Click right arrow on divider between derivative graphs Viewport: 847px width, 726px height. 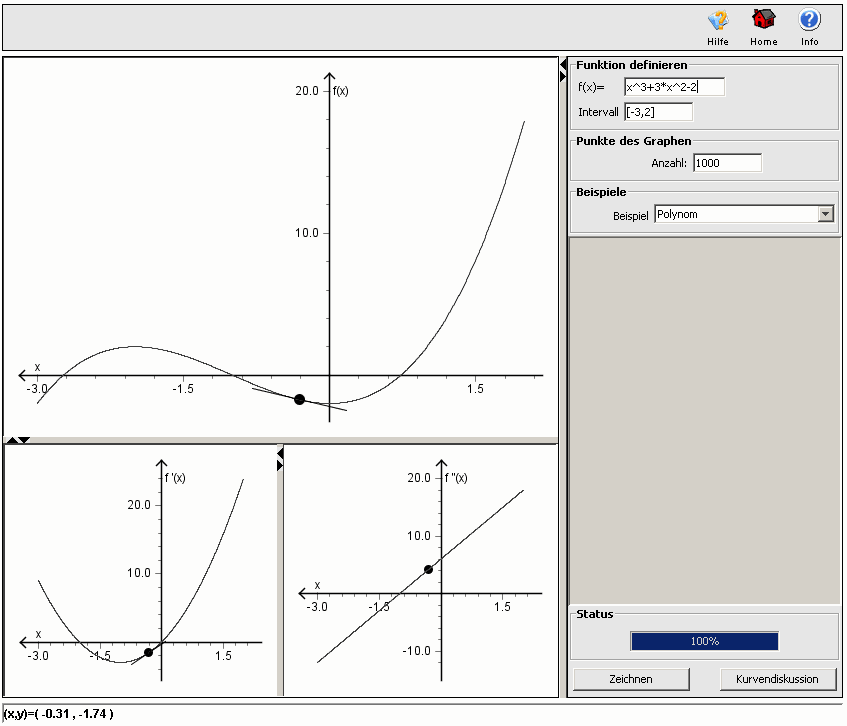click(280, 465)
